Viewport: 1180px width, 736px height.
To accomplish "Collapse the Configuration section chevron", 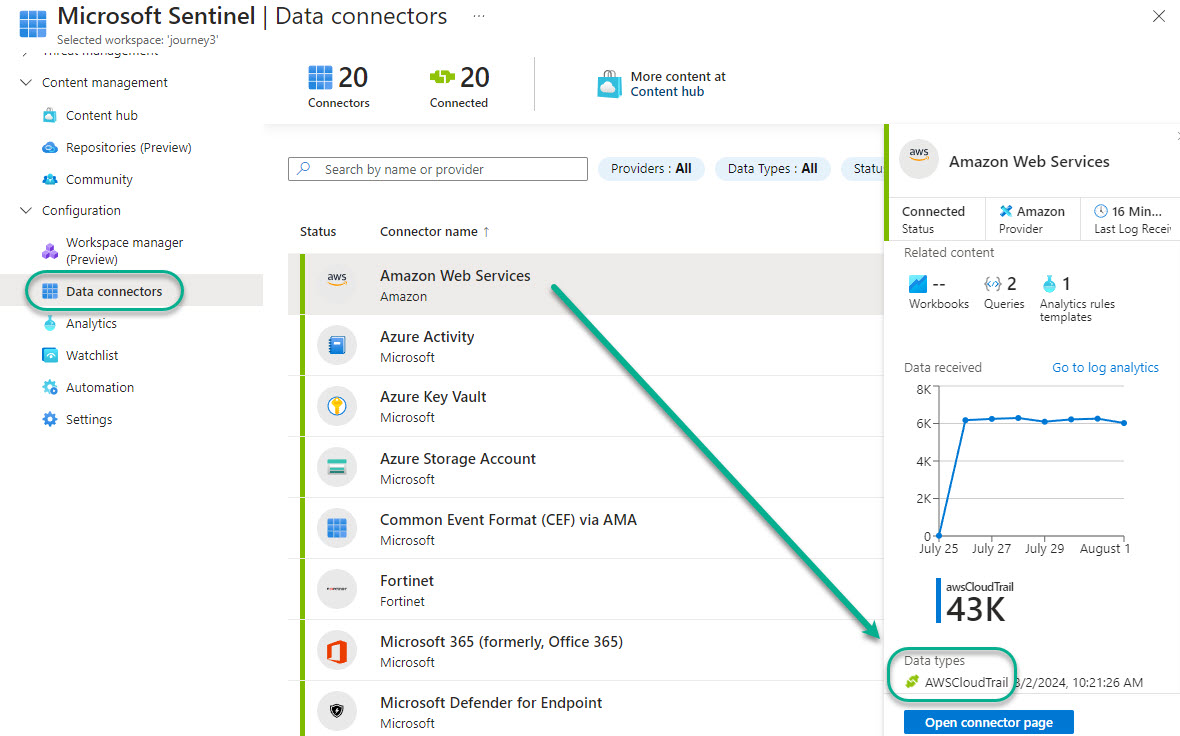I will (26, 211).
